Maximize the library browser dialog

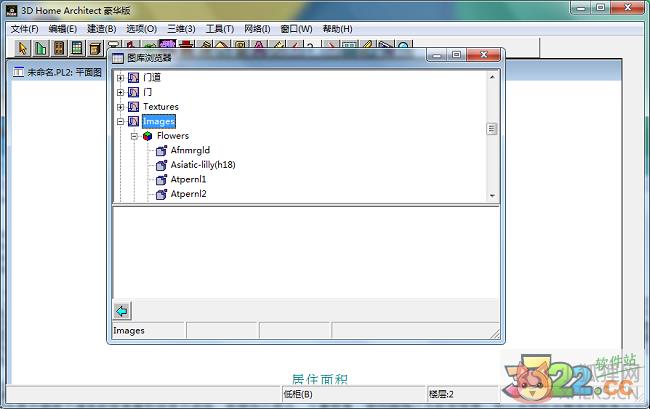tap(457, 55)
